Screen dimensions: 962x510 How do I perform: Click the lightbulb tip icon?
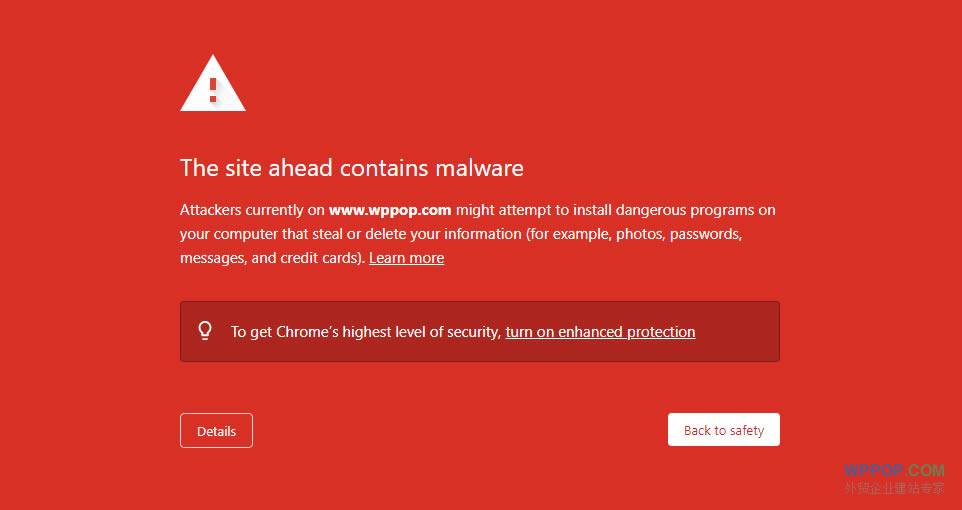pyautogui.click(x=205, y=330)
